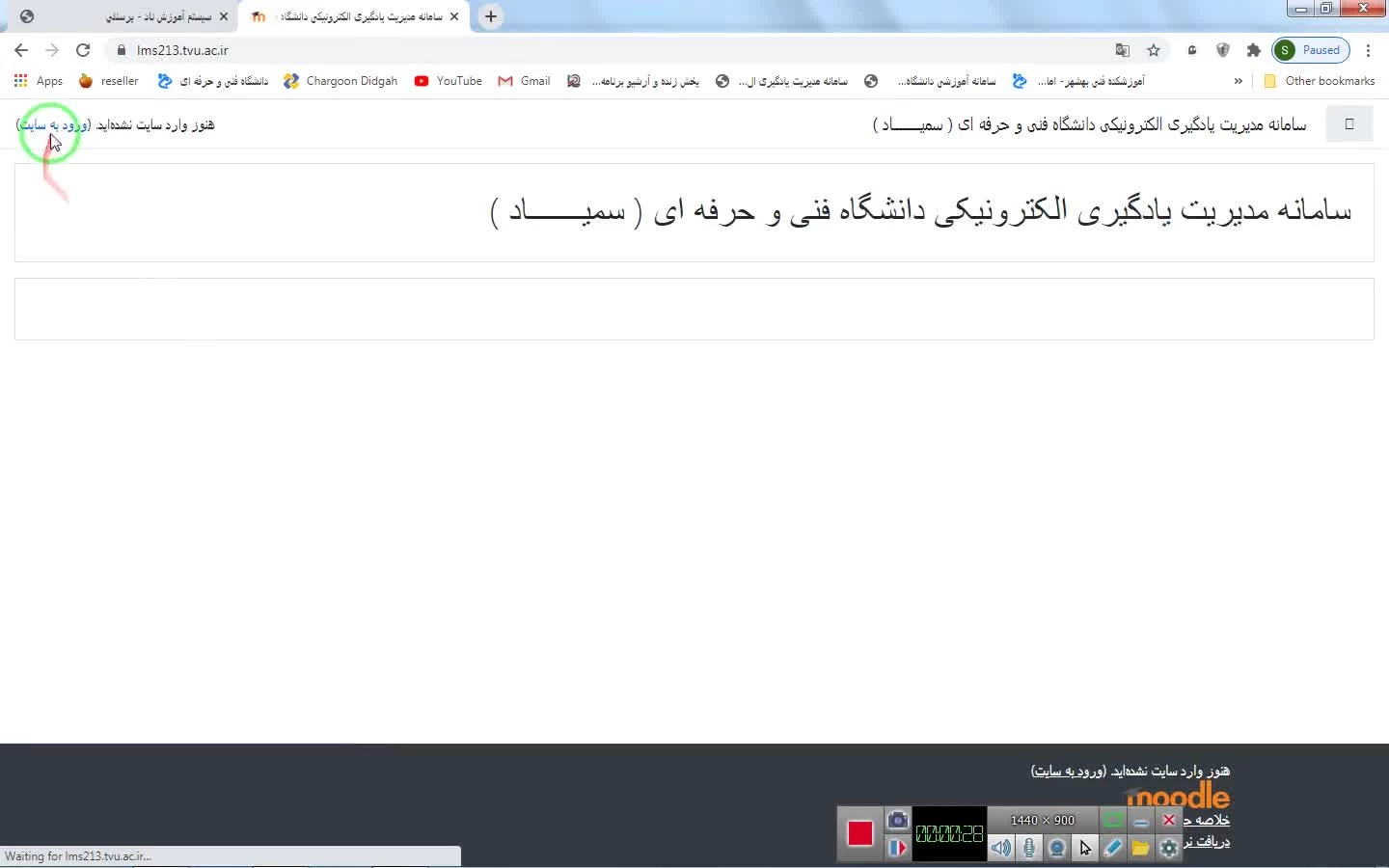Click the footer خلاصه link
Screen dimensions: 1389x868
click(x=1207, y=820)
